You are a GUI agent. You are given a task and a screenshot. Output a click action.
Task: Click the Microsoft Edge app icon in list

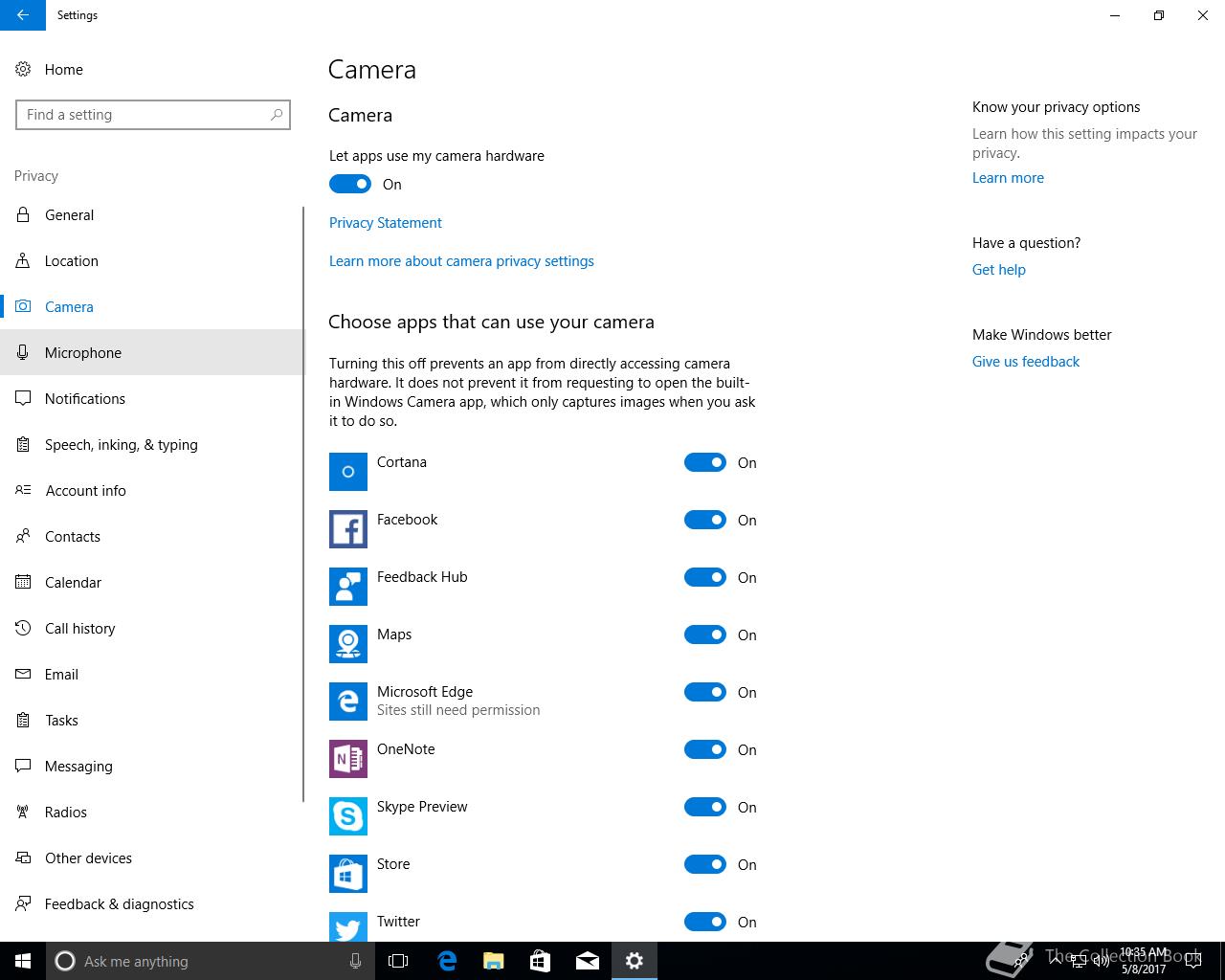point(348,702)
